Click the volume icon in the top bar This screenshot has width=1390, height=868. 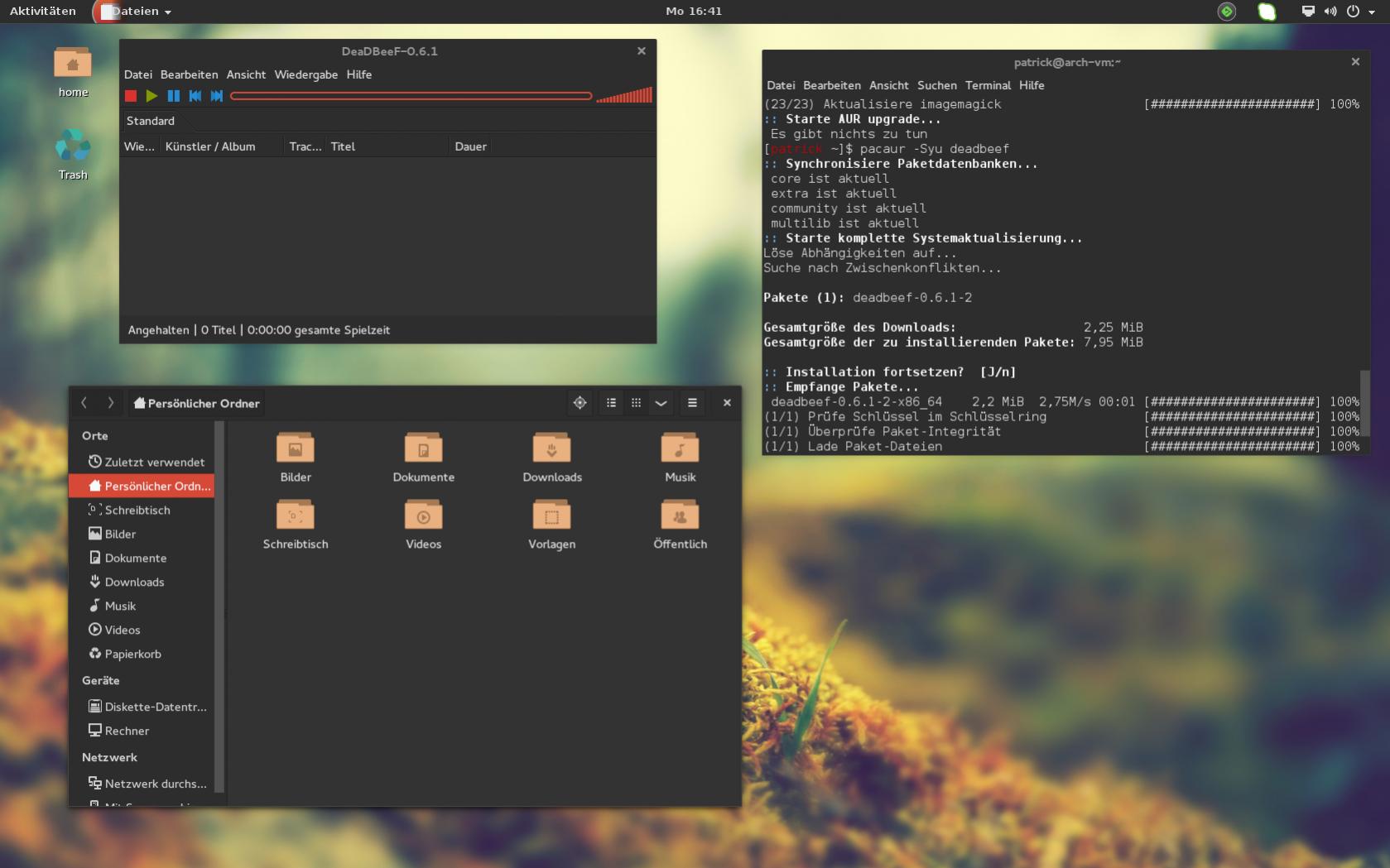point(1330,11)
